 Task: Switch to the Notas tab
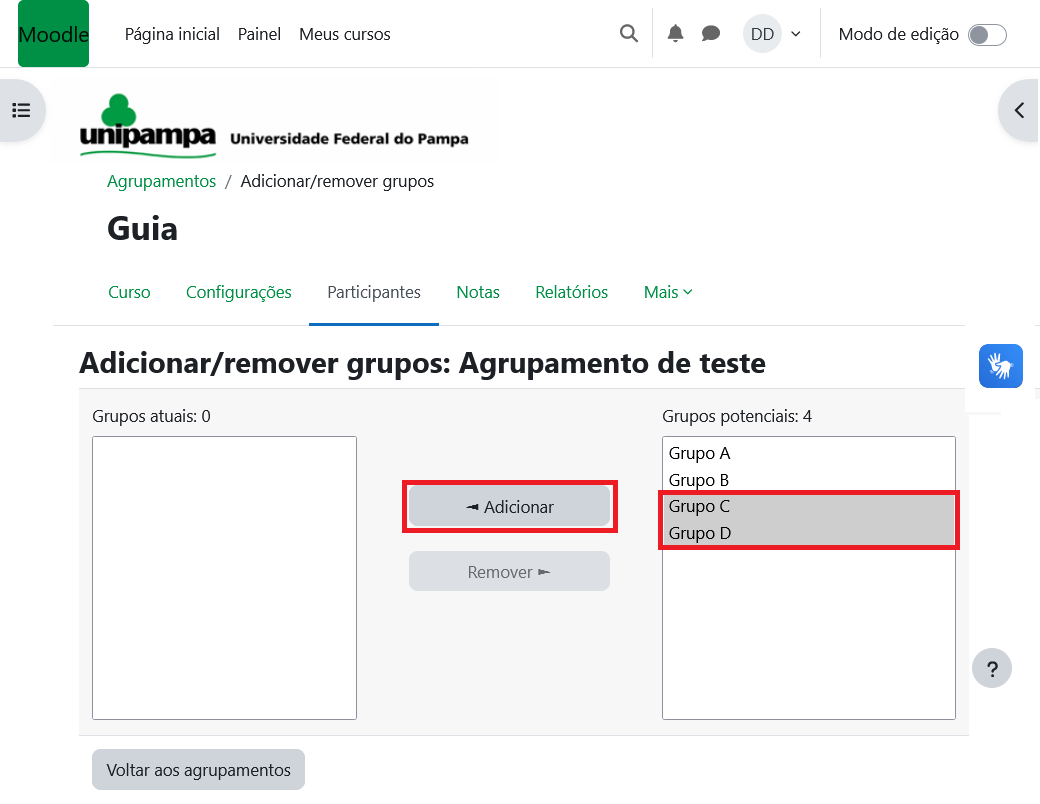(478, 292)
